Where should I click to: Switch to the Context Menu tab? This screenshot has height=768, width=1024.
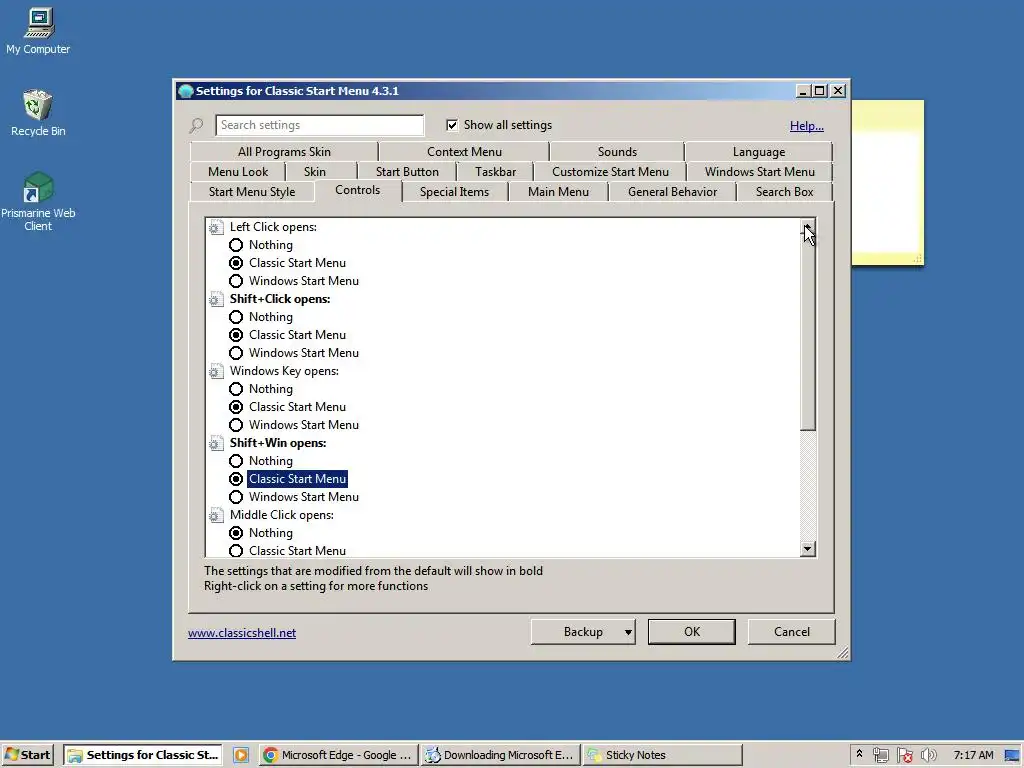click(x=464, y=152)
